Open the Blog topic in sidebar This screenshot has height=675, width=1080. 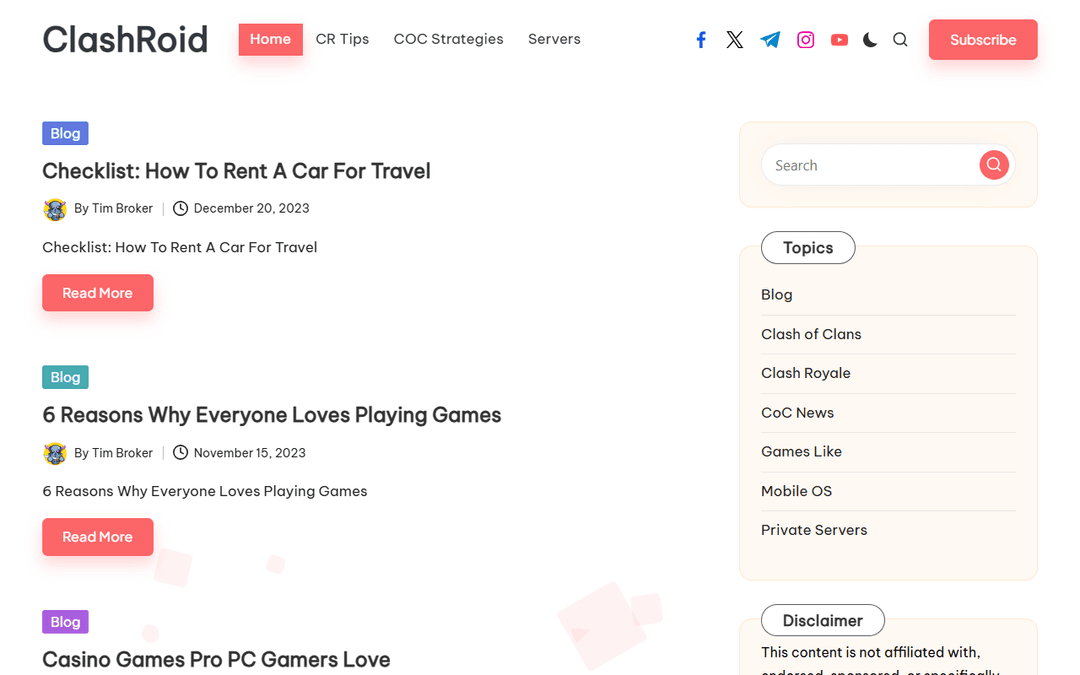(x=777, y=295)
